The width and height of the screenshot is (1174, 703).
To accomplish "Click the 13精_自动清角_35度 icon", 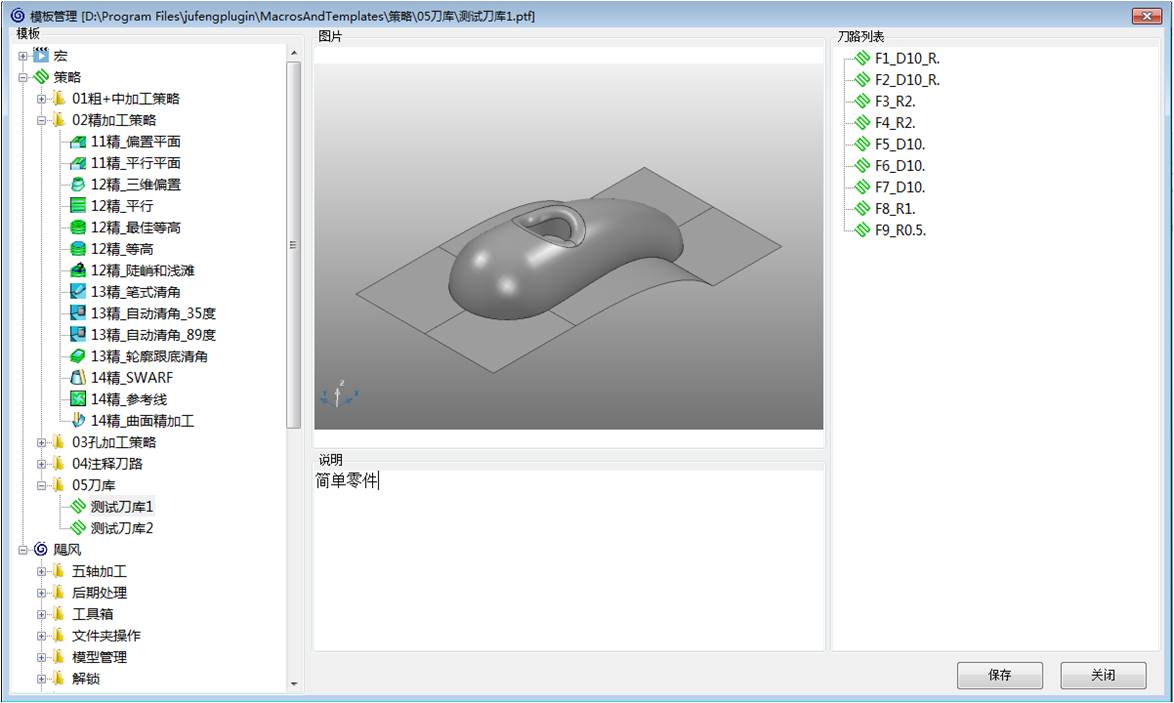I will point(78,313).
